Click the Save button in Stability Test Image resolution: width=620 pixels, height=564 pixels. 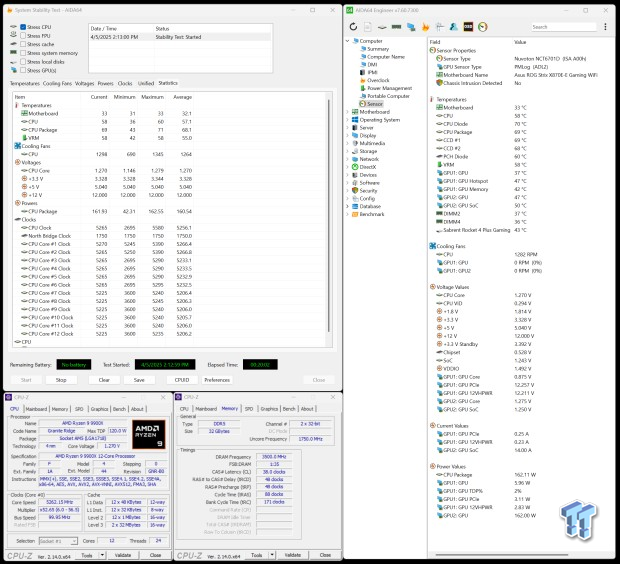point(139,380)
